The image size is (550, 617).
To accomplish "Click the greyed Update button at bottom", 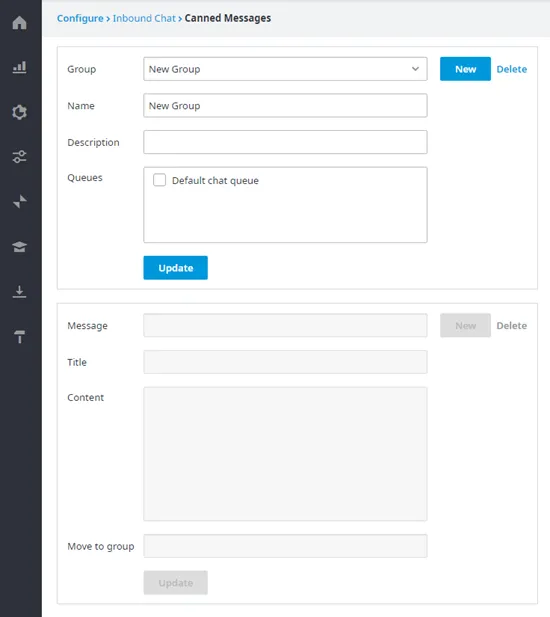I will tap(175, 583).
